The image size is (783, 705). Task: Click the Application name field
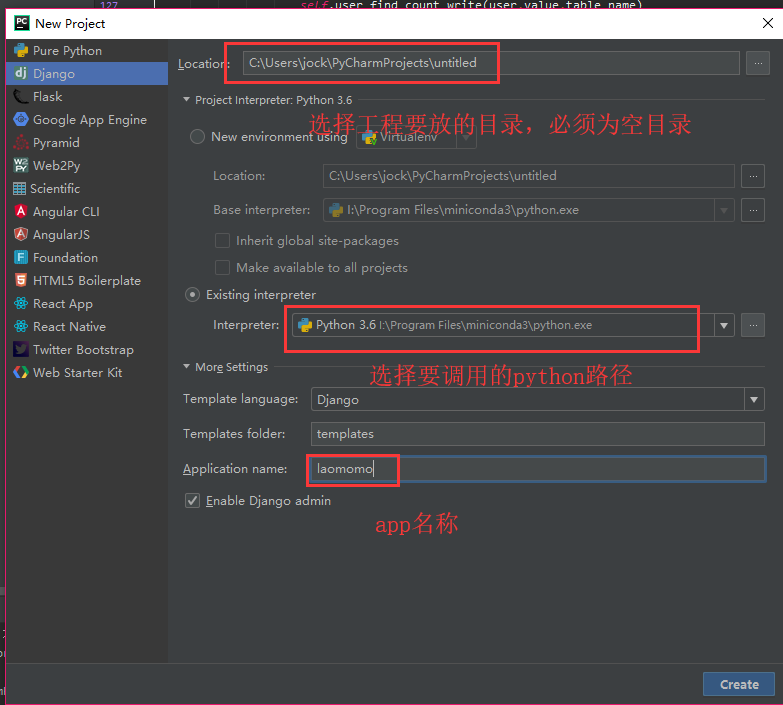click(x=537, y=469)
